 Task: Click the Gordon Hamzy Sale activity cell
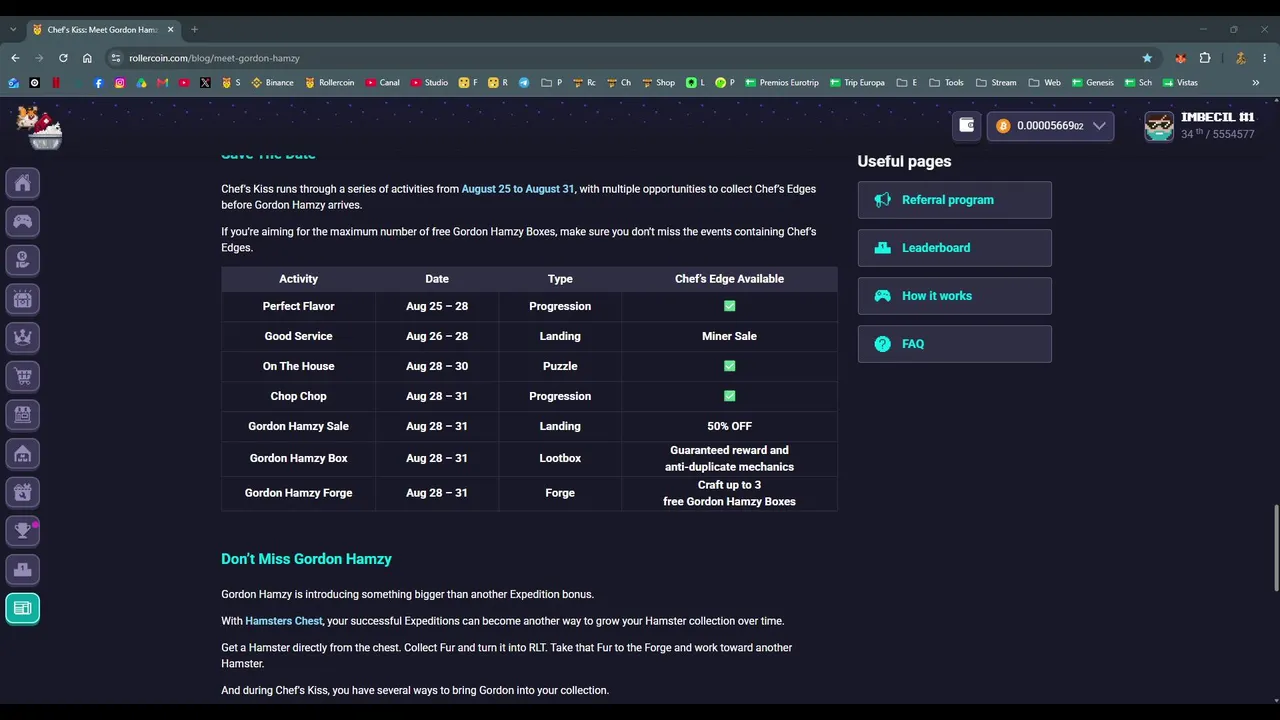coord(298,426)
